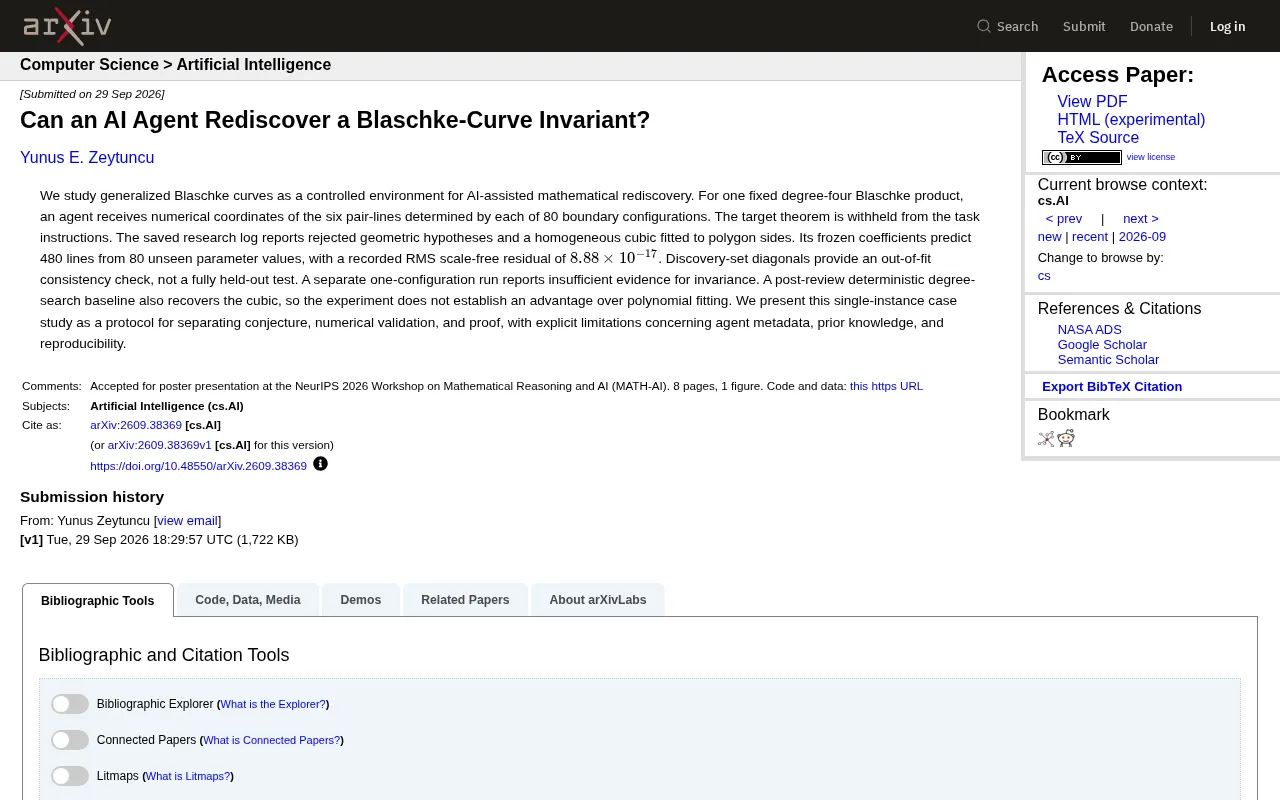The height and width of the screenshot is (800, 1280).
Task: Browse the 2026-09 listing link
Action: pos(1142,237)
